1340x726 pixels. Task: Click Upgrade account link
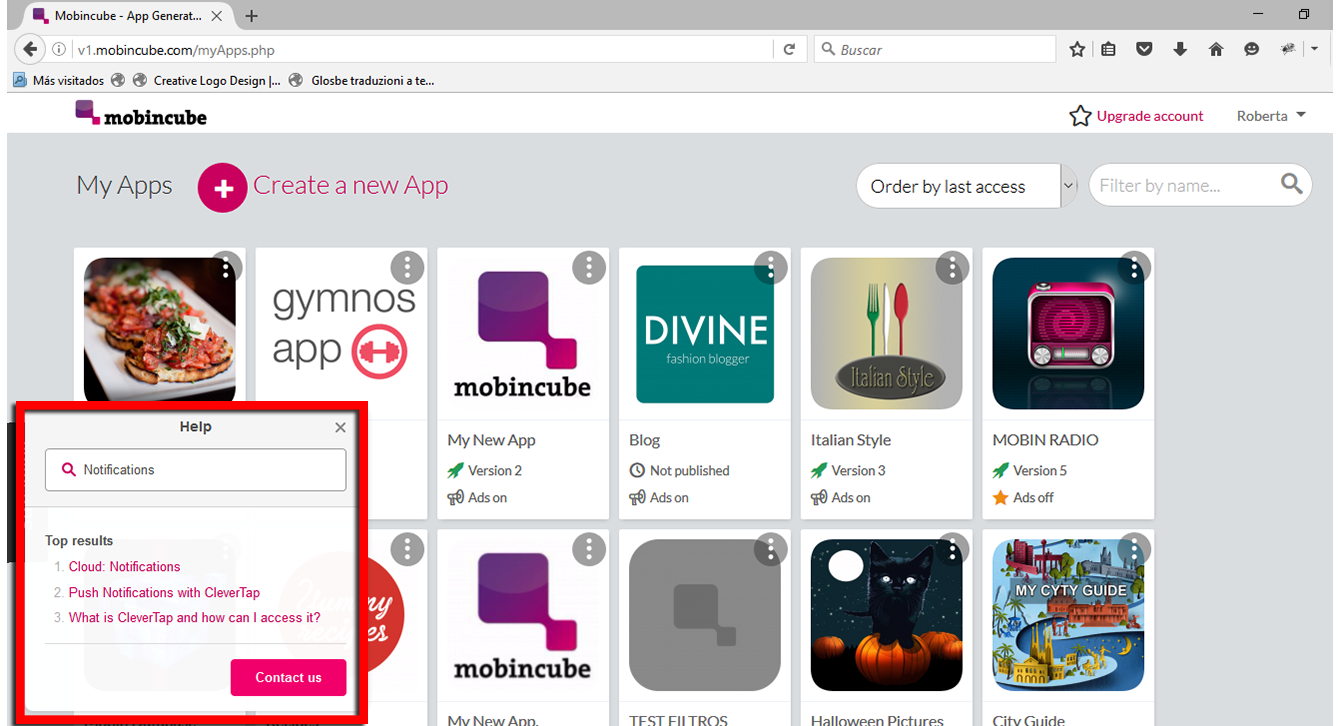pyautogui.click(x=1150, y=116)
